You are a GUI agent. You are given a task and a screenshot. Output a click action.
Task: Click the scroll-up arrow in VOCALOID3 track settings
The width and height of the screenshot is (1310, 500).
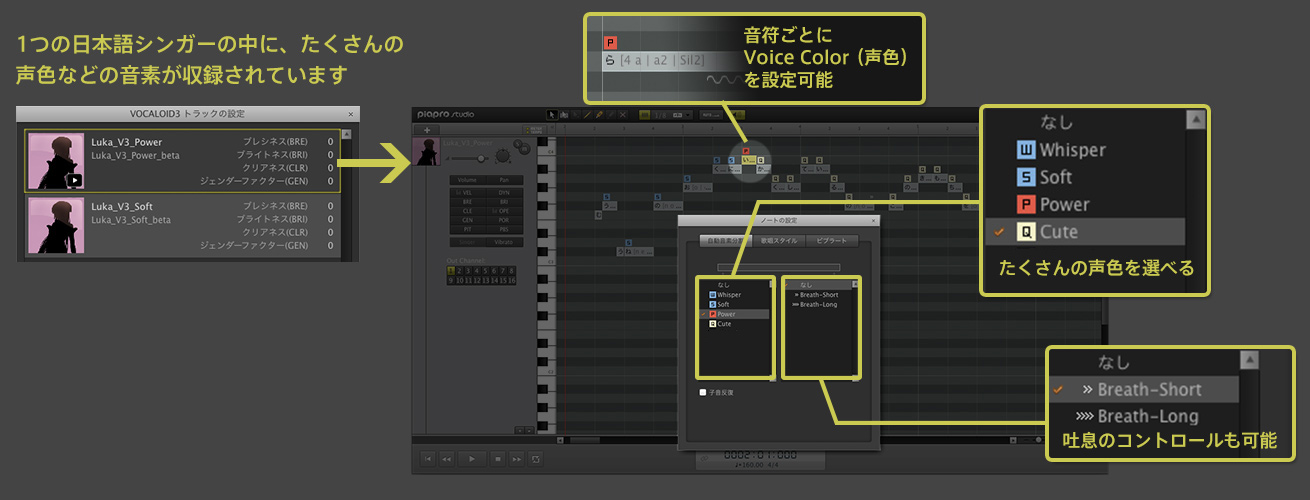[347, 133]
